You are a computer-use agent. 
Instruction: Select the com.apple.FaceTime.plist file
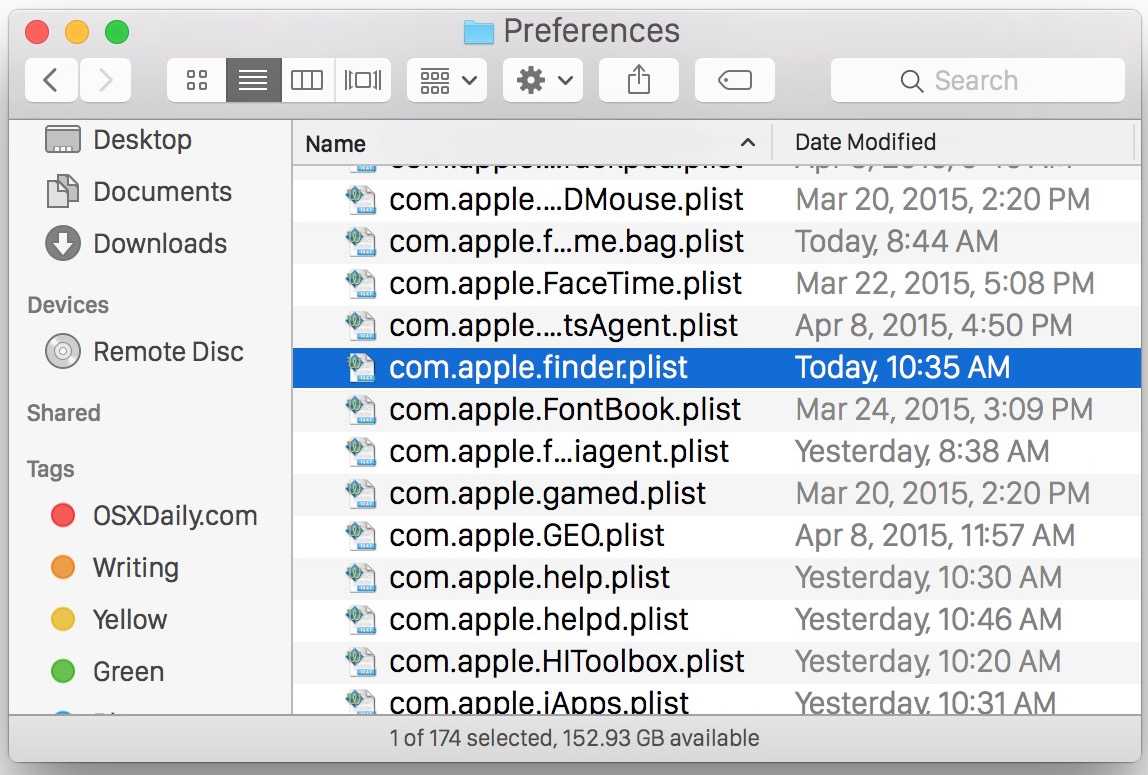pyautogui.click(x=565, y=283)
